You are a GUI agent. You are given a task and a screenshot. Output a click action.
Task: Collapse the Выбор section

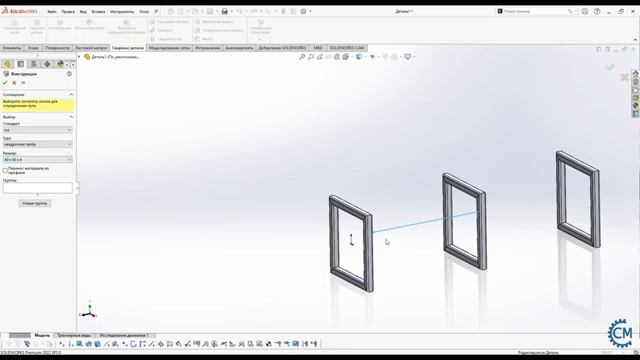71,117
